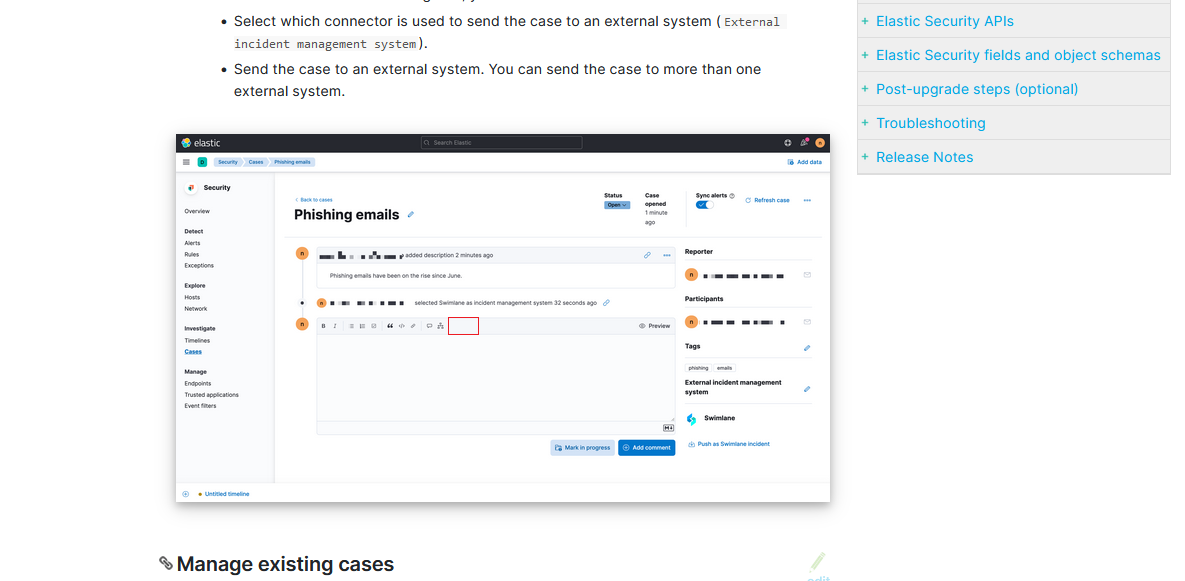Click Back to cases link
Viewport: 1185px width, 581px height.
[314, 200]
